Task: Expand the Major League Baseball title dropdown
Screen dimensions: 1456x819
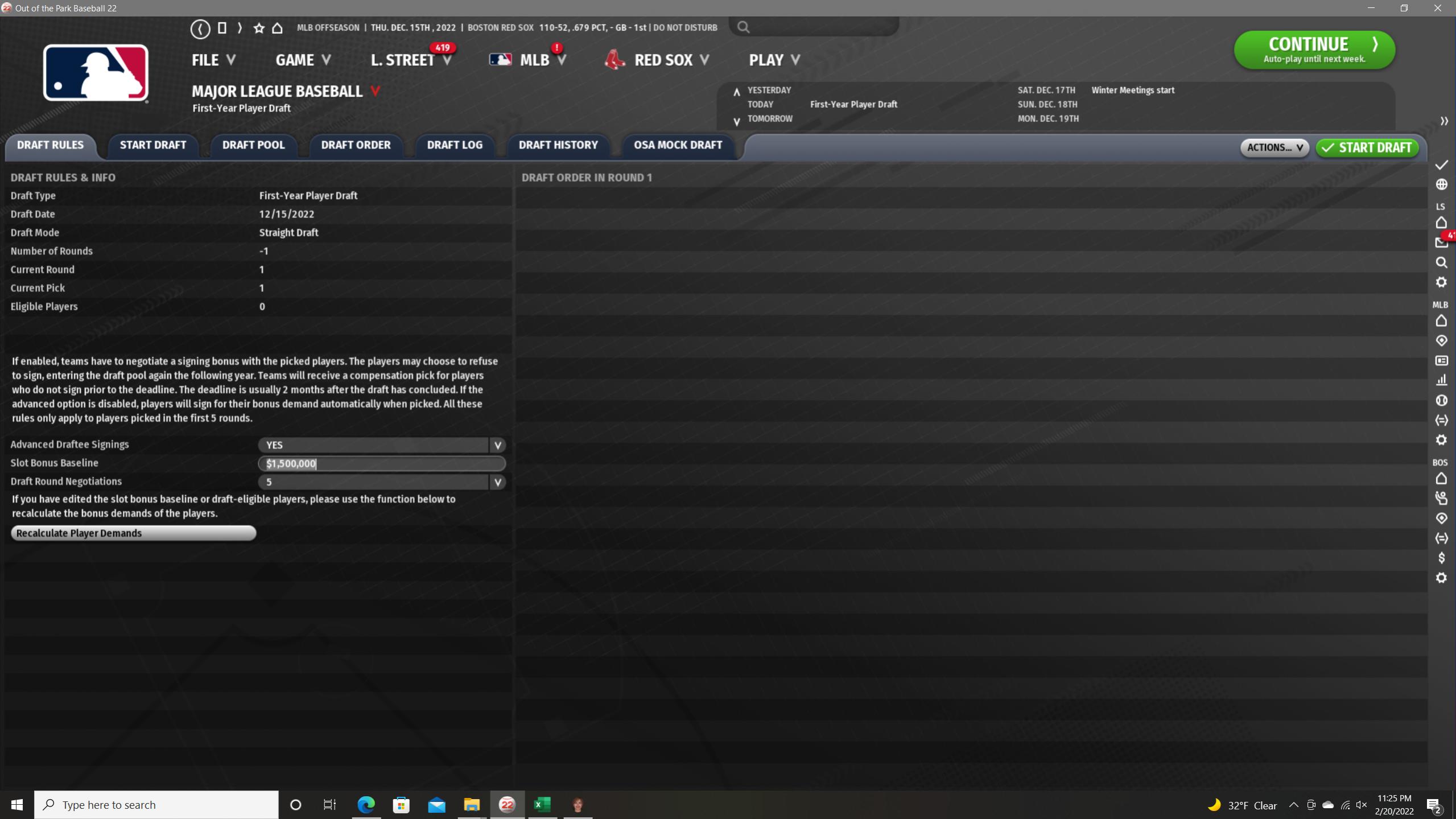Action: [x=376, y=91]
